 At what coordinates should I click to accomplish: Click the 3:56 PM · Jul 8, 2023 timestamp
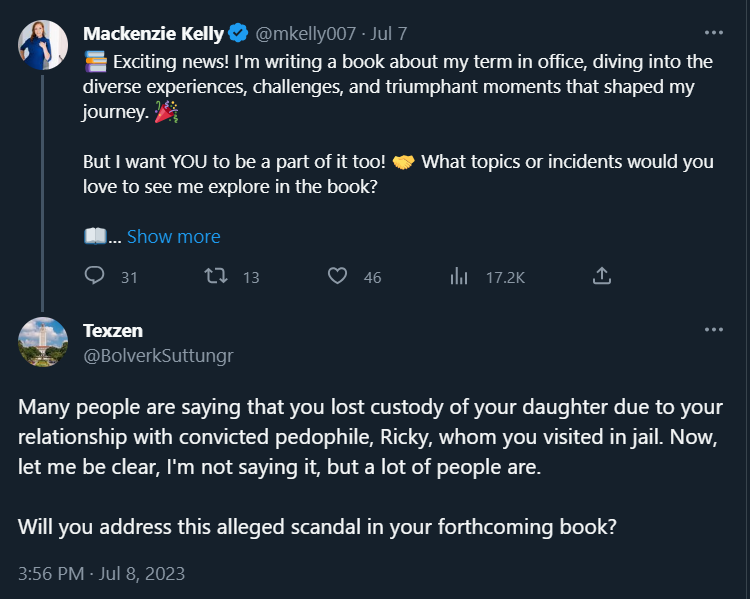pos(102,574)
